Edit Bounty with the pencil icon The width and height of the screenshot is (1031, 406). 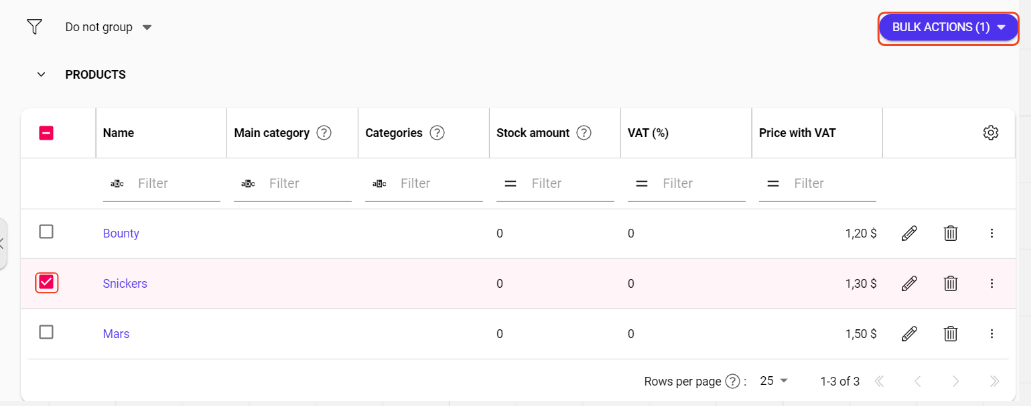pyautogui.click(x=909, y=233)
